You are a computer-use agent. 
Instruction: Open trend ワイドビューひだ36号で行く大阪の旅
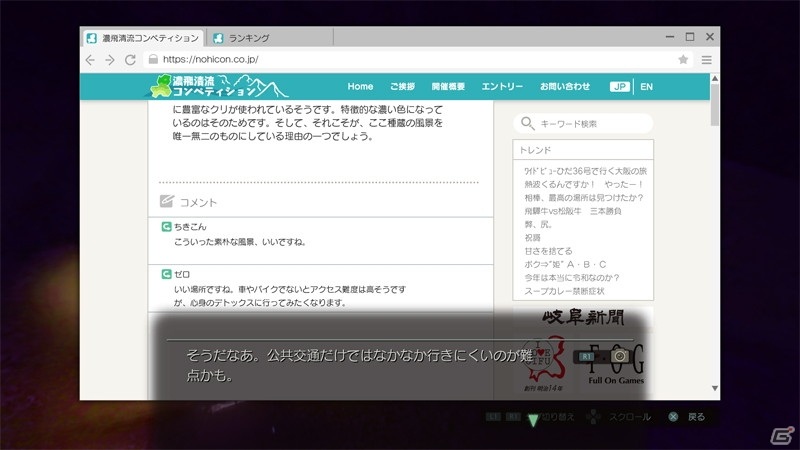point(585,171)
